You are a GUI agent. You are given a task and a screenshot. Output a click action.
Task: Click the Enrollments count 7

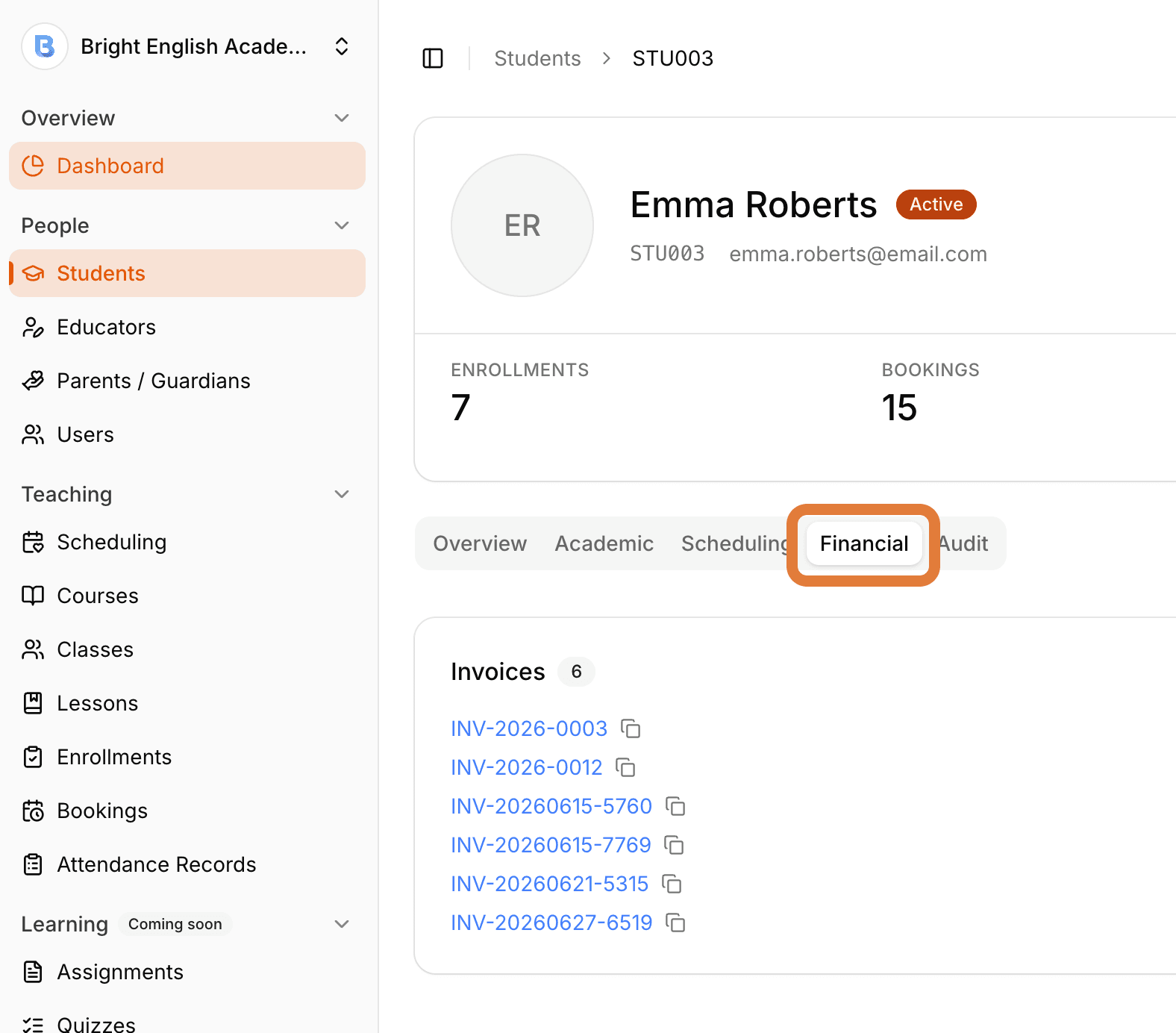point(461,408)
